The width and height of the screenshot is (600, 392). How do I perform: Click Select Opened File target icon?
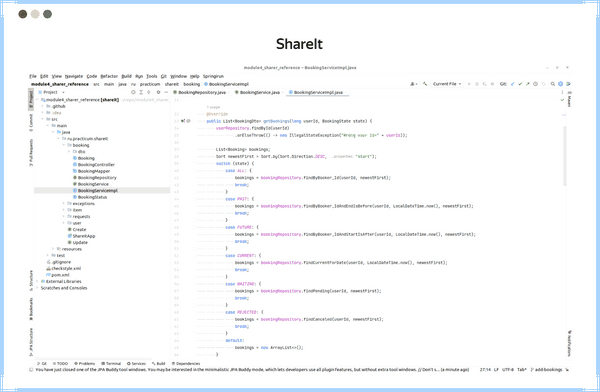(133, 92)
